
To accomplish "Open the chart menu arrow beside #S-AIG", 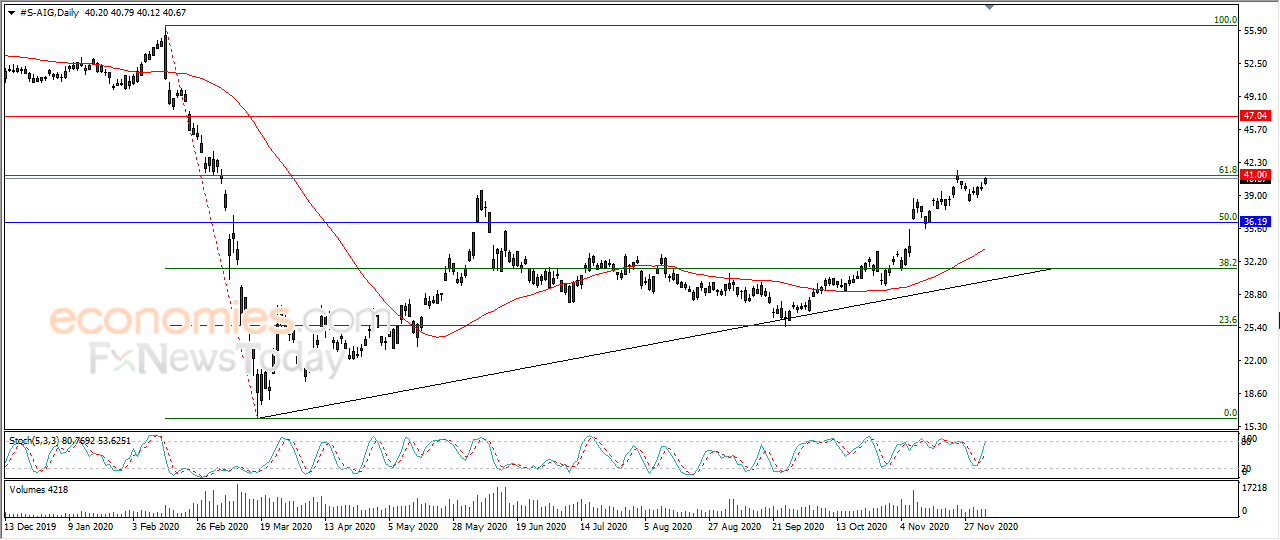I will tap(11, 11).
